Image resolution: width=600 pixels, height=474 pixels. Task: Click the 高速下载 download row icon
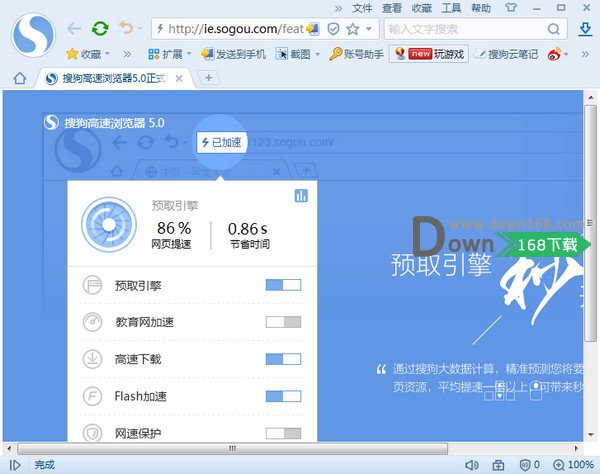(x=92, y=359)
